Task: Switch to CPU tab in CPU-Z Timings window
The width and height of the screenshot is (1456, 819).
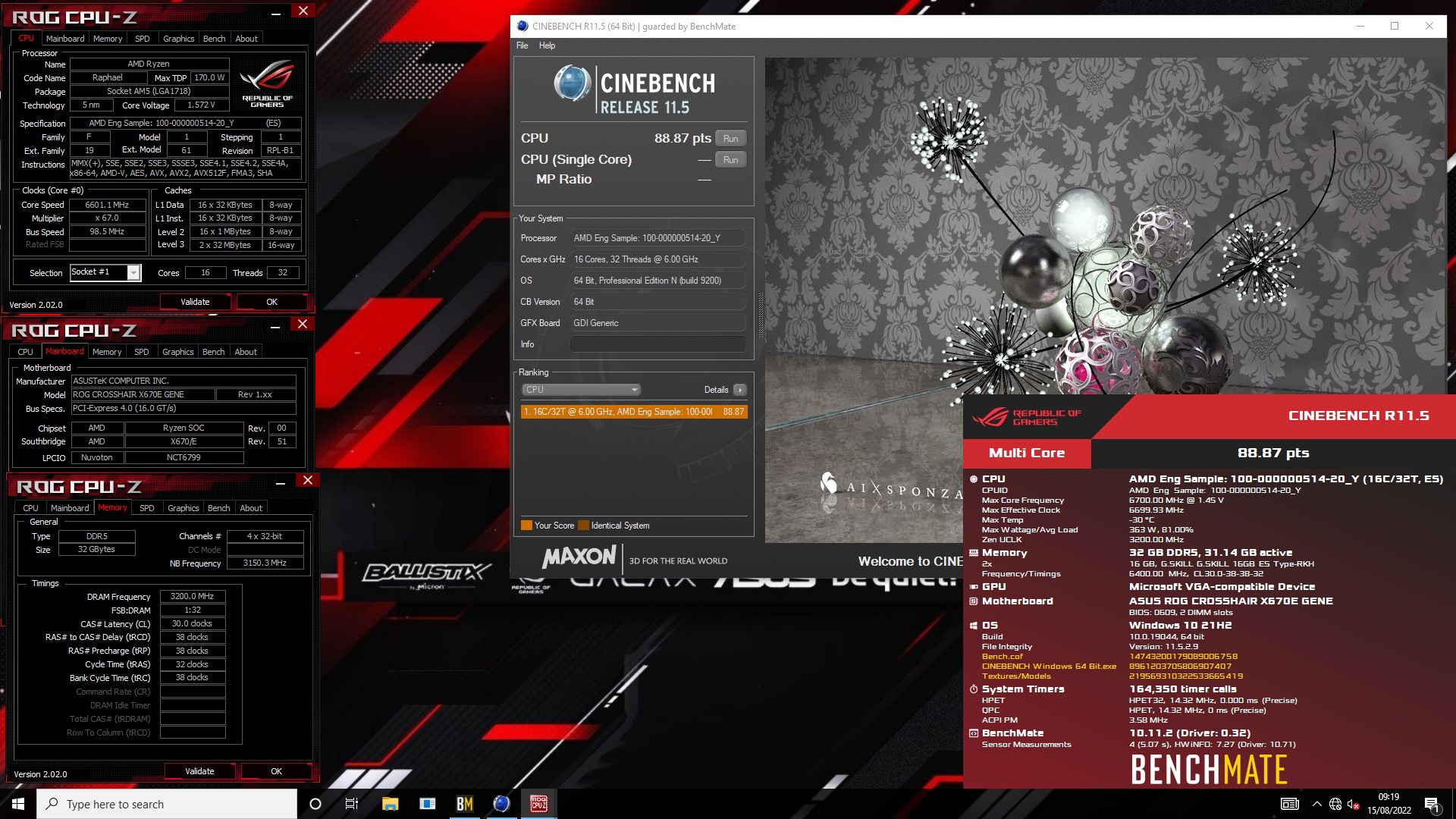Action: click(x=30, y=508)
